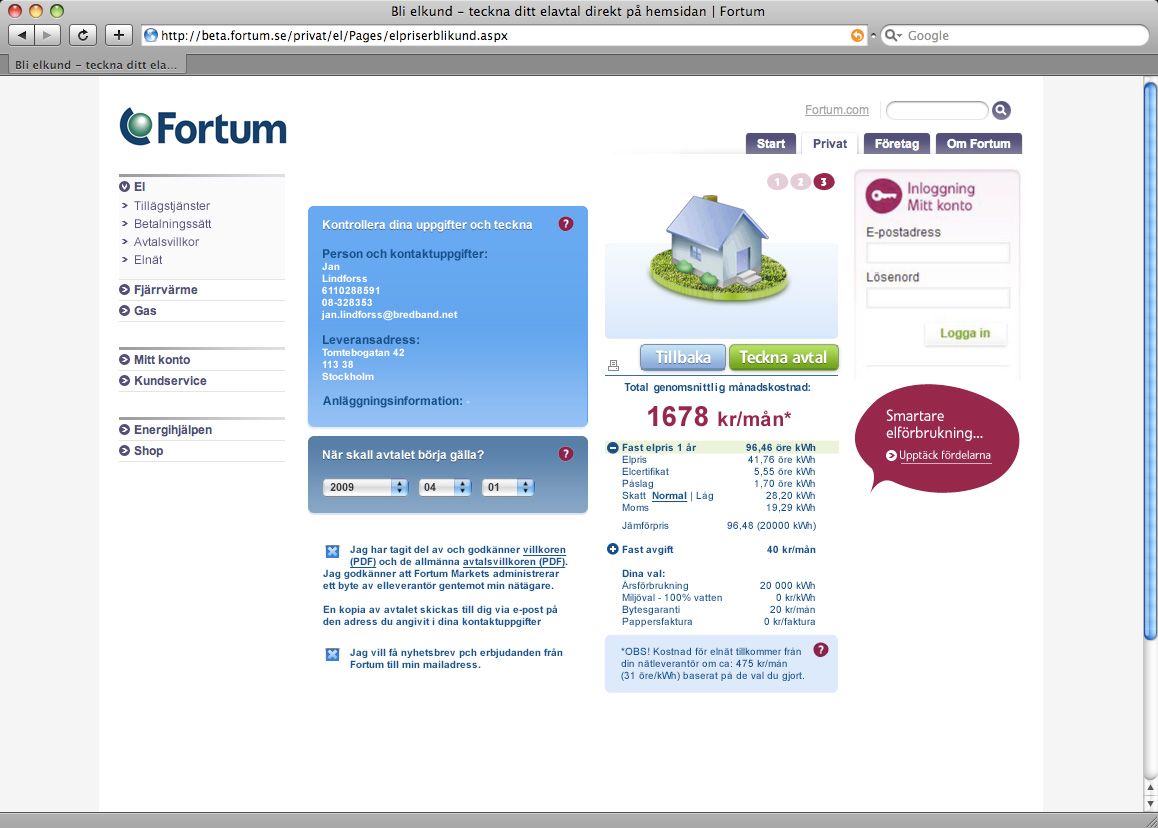Click the scrollbar up arrow
The image size is (1158, 828).
pos(1150,788)
